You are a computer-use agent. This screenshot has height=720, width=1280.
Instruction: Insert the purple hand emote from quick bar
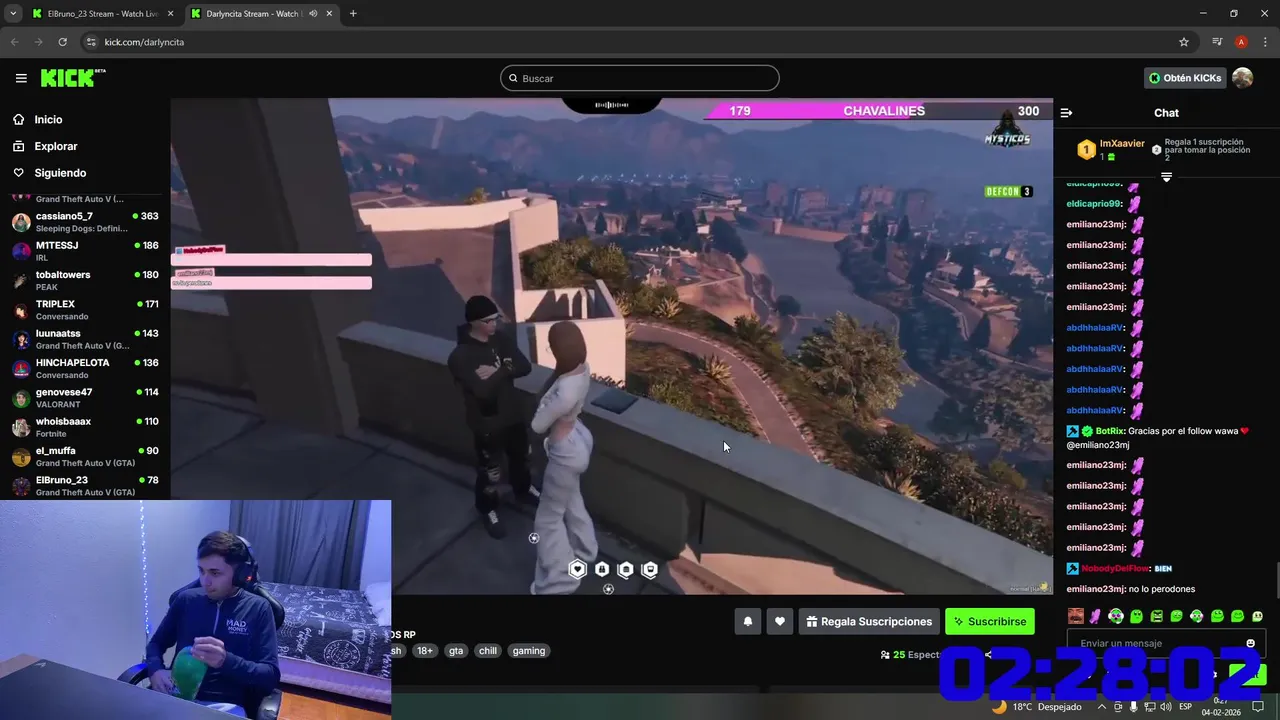click(1095, 616)
